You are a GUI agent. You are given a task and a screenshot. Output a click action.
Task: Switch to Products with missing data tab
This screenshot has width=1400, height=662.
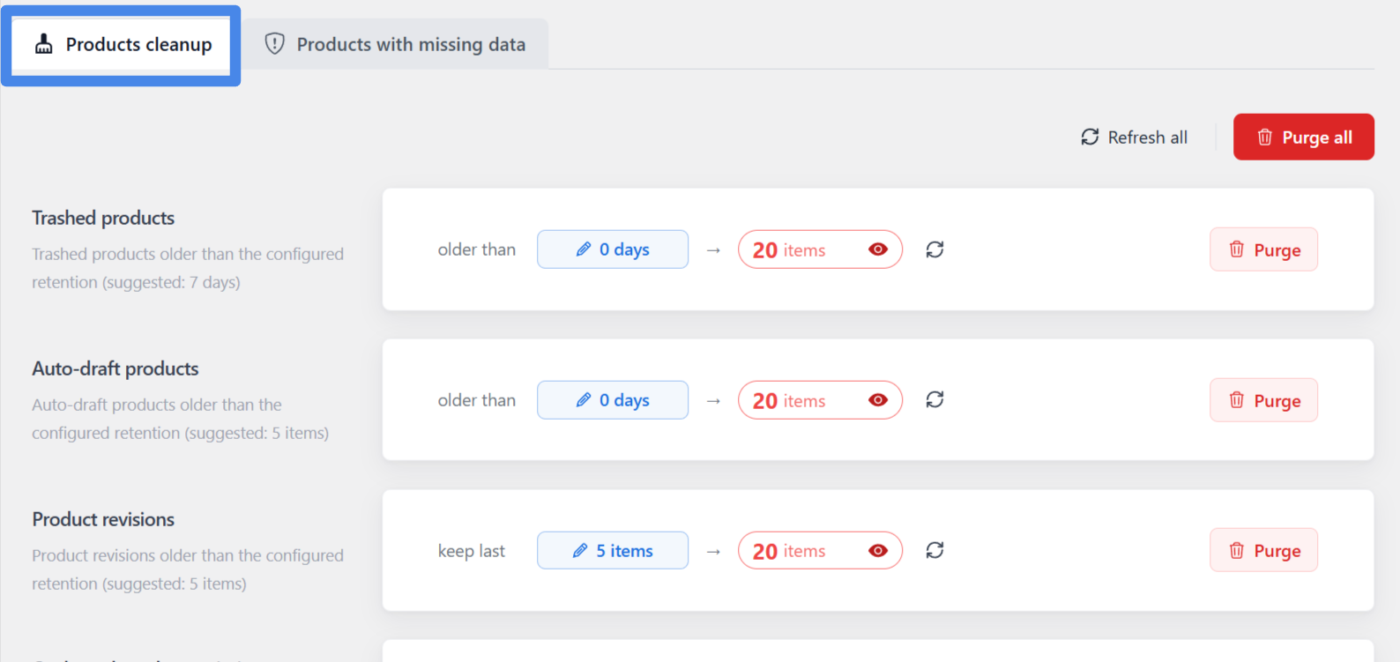[395, 44]
